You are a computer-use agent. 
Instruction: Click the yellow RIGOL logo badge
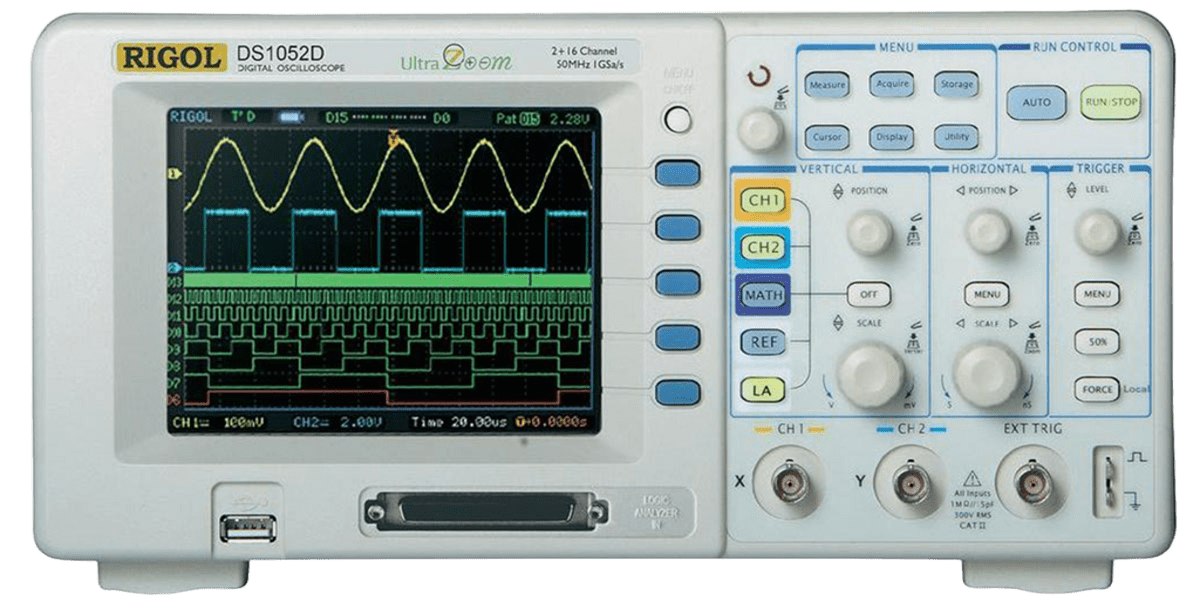point(172,57)
